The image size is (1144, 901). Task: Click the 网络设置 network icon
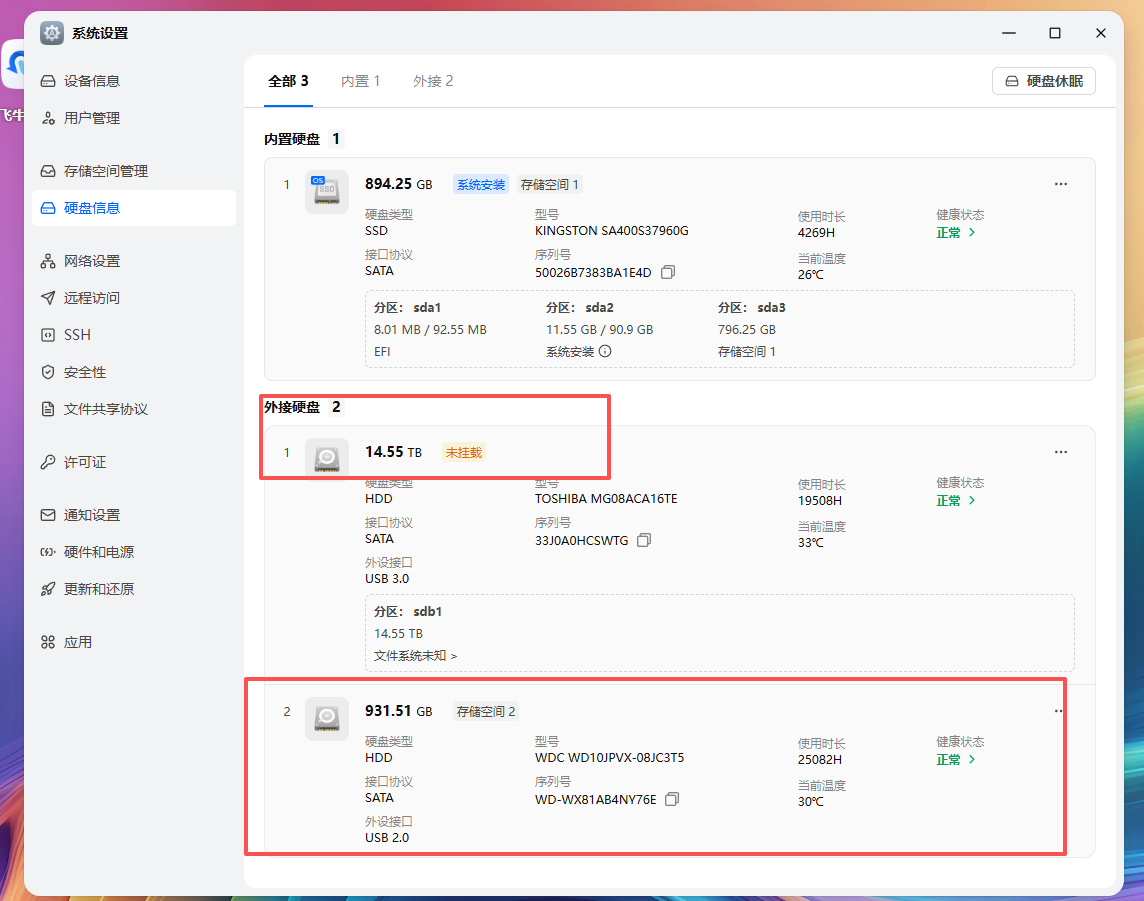(x=48, y=261)
